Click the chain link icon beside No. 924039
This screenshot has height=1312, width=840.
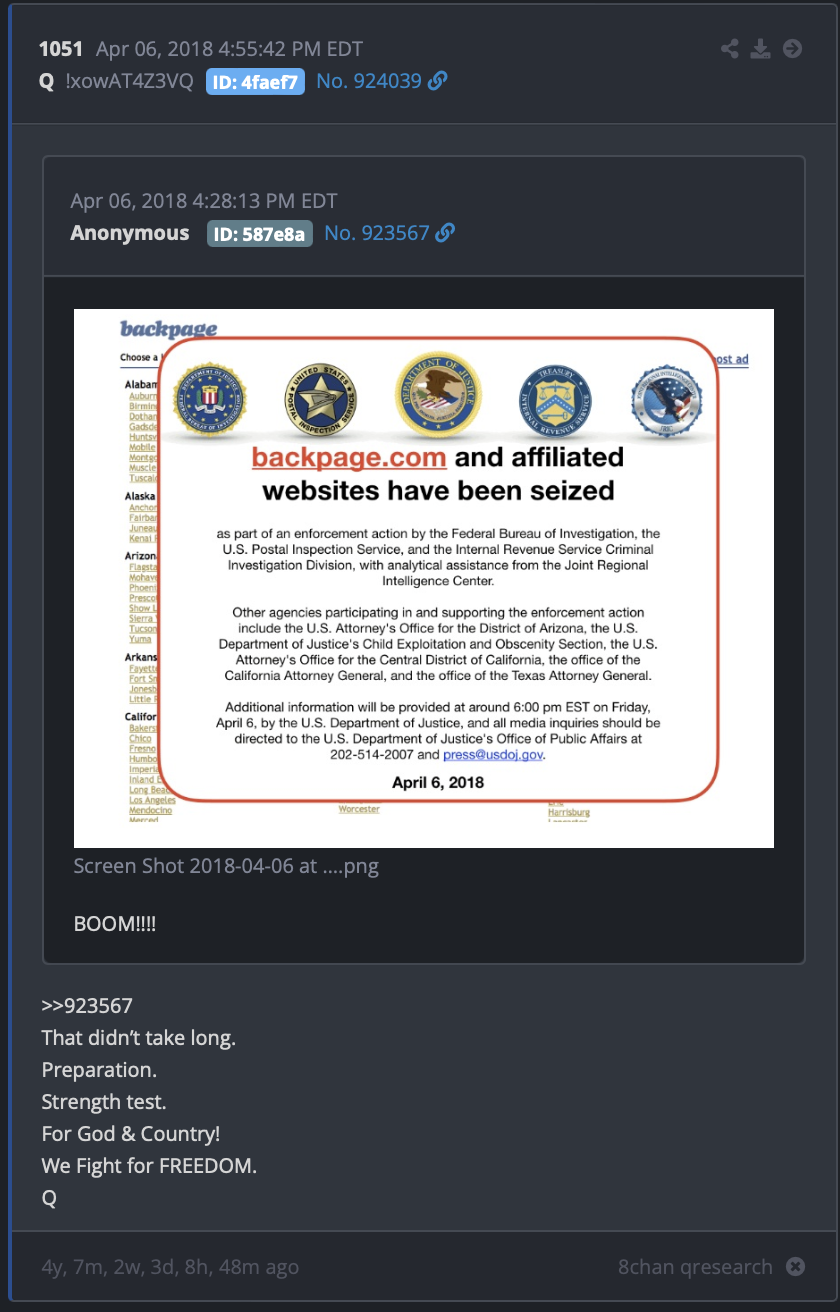437,82
